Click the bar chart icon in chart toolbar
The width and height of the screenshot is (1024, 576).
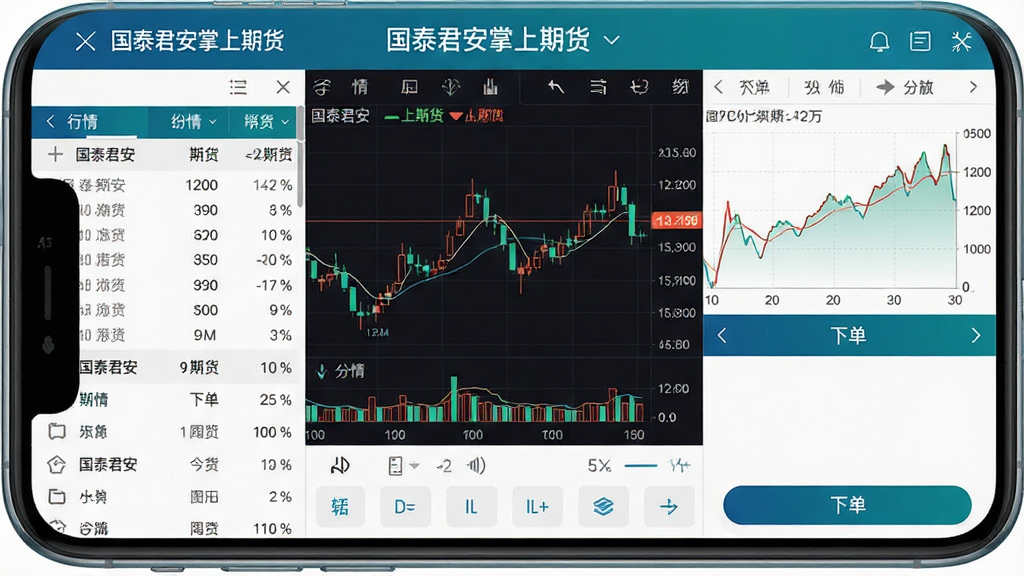point(490,87)
